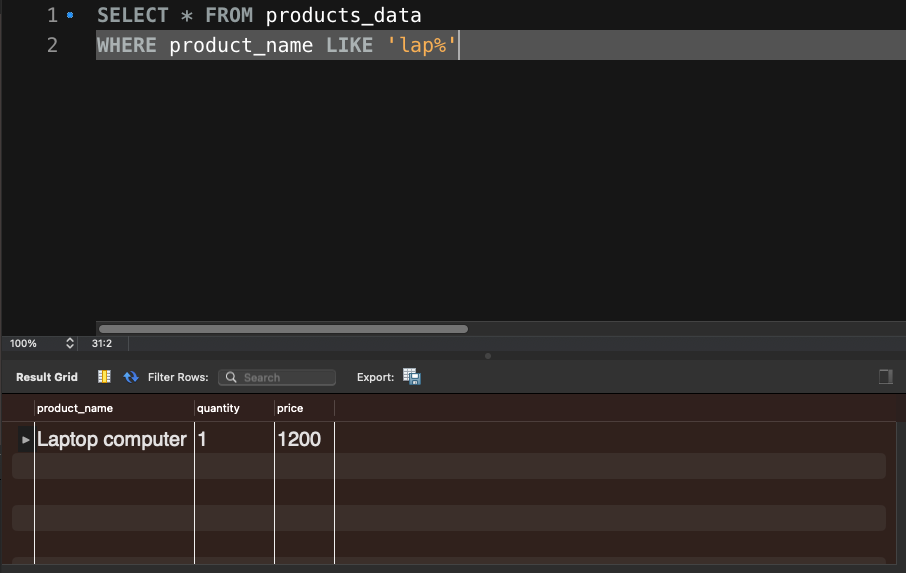Toggle the side panel icon at far right
Viewport: 906px width, 573px height.
coord(885,377)
